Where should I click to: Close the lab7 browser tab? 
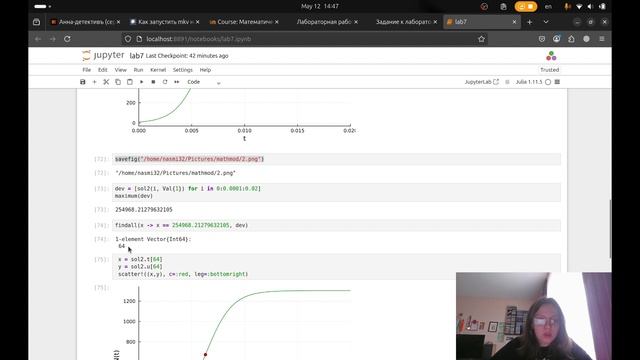tap(514, 22)
